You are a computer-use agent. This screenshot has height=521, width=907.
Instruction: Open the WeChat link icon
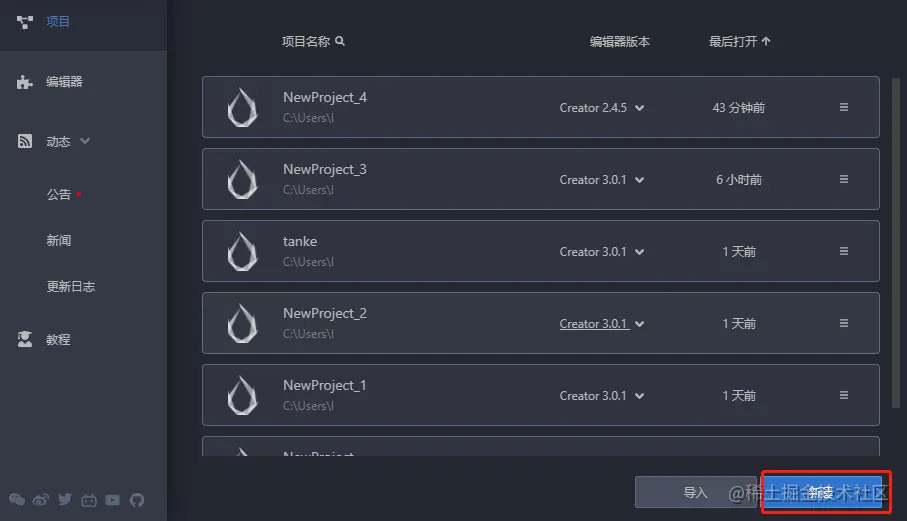pyautogui.click(x=16, y=500)
